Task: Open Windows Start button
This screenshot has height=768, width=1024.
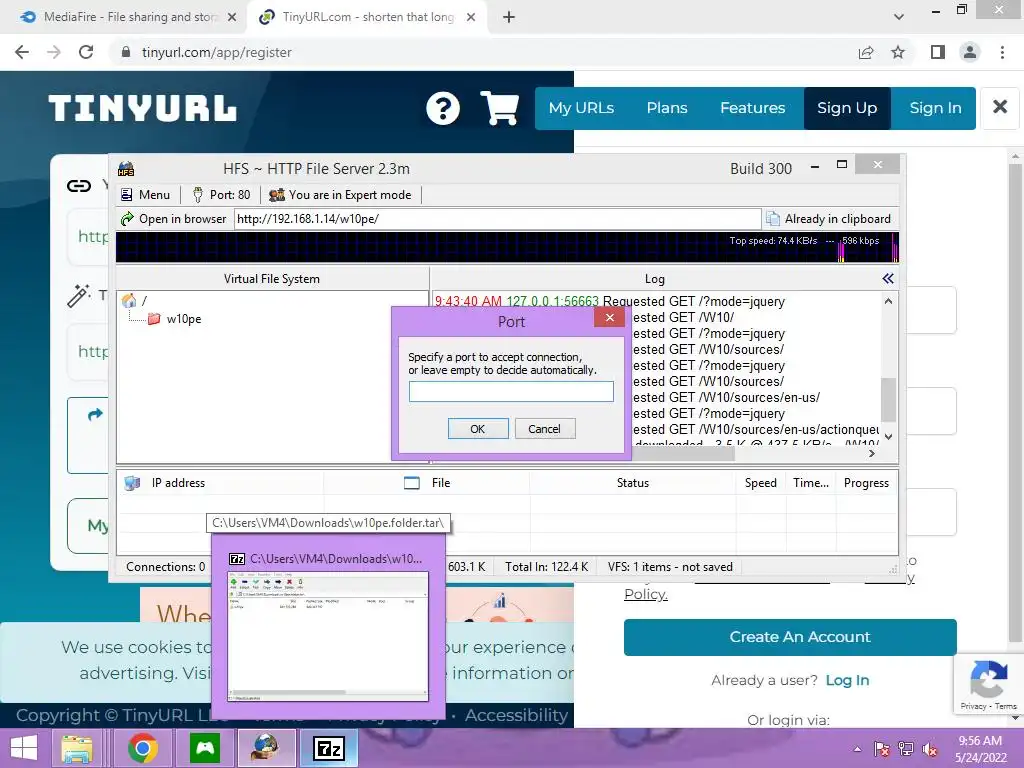Action: pyautogui.click(x=24, y=748)
